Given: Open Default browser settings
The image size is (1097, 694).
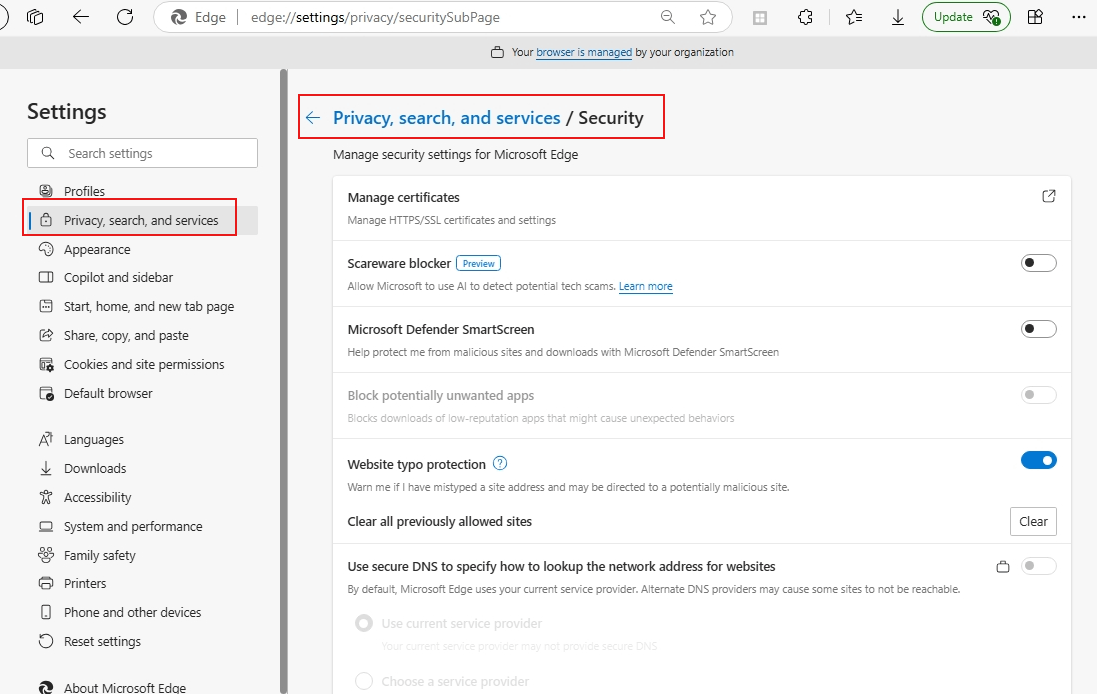Looking at the screenshot, I should (x=143, y=393).
